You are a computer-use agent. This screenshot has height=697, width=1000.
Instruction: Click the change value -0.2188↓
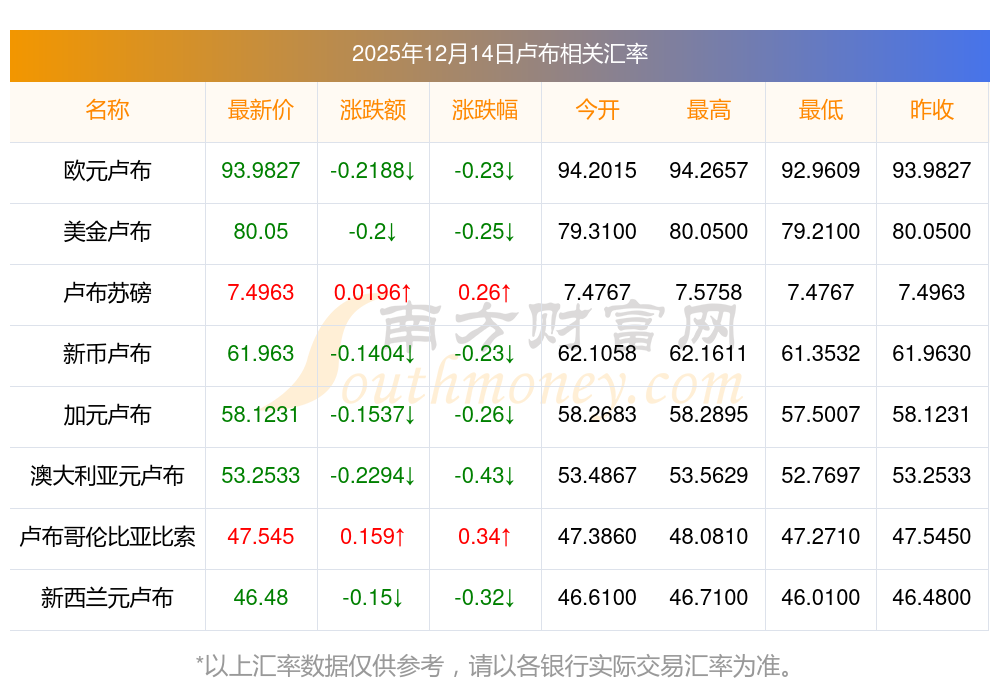coord(373,170)
